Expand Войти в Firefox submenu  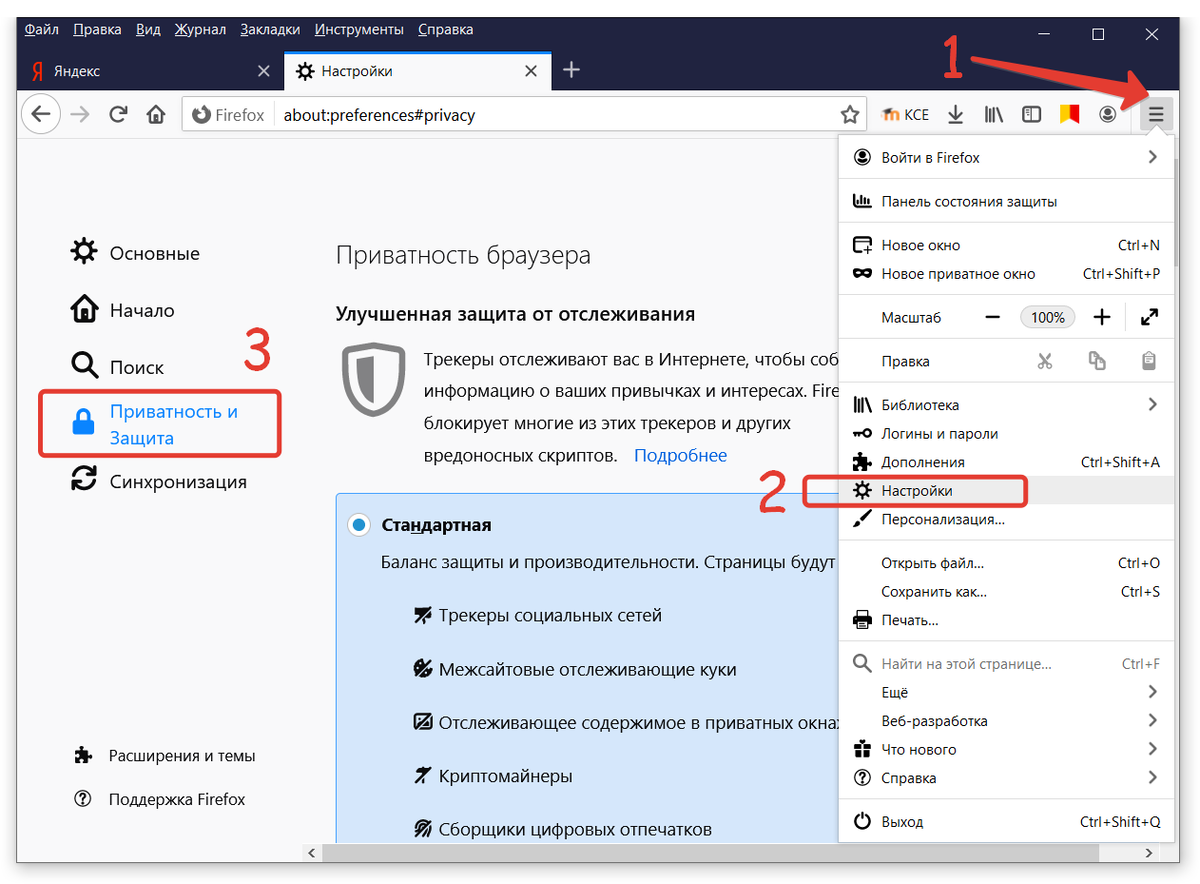click(x=1152, y=157)
